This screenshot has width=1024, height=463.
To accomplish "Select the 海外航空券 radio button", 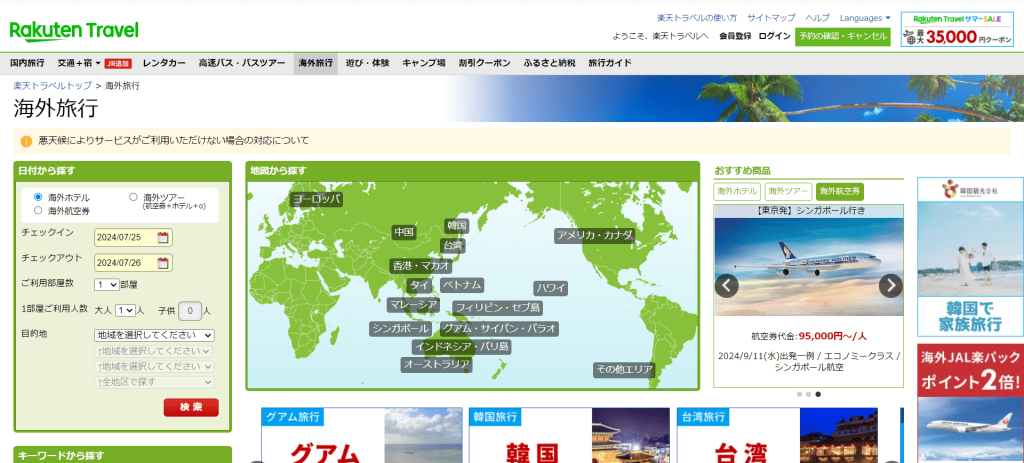I will point(38,210).
